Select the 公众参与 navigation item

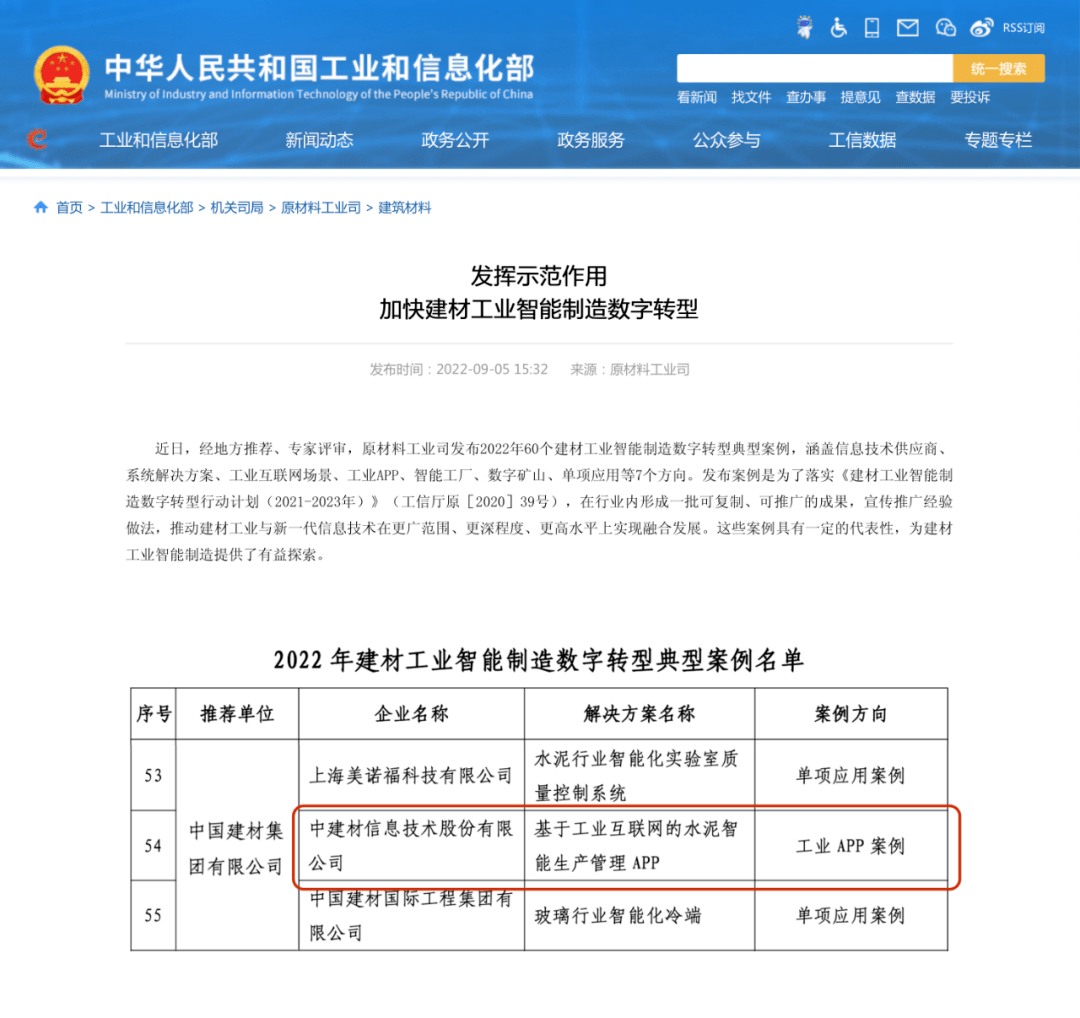(x=726, y=140)
